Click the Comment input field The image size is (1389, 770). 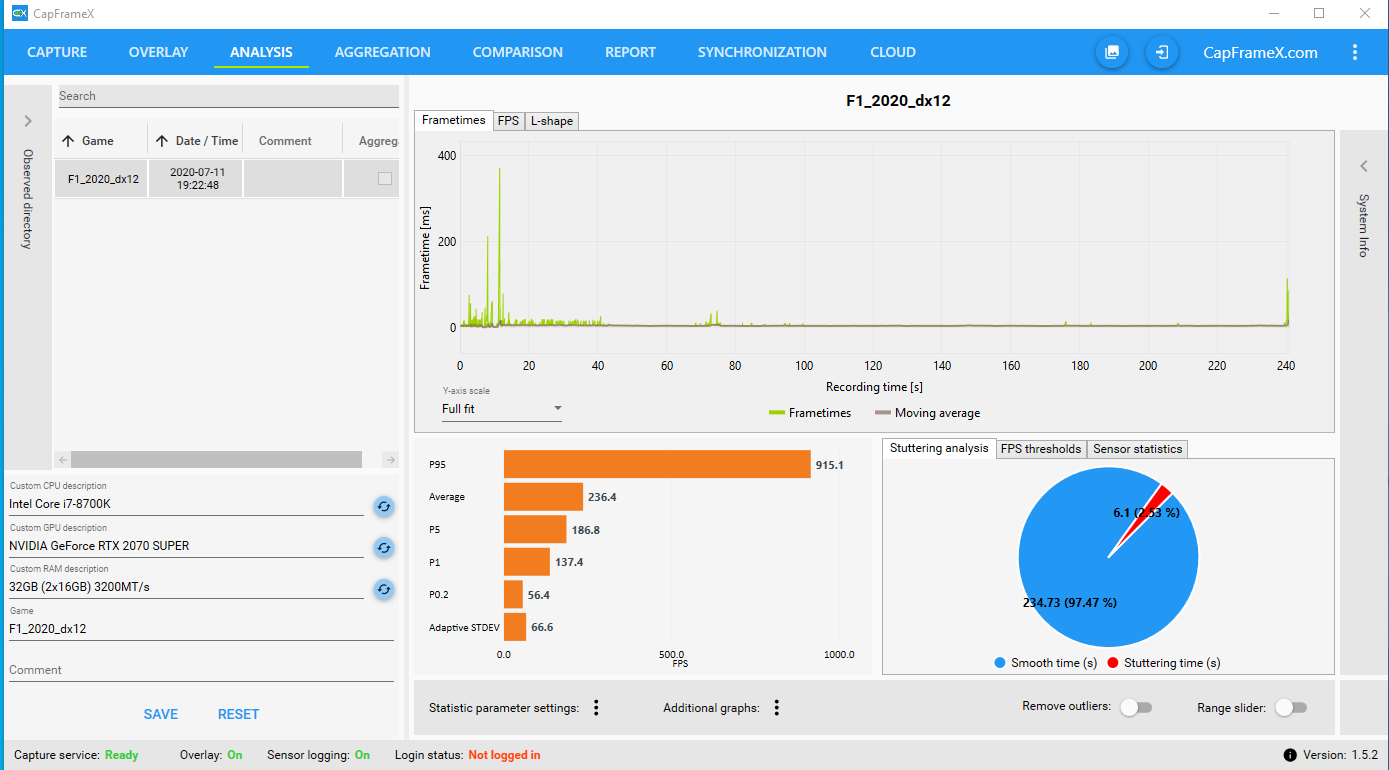coord(201,670)
